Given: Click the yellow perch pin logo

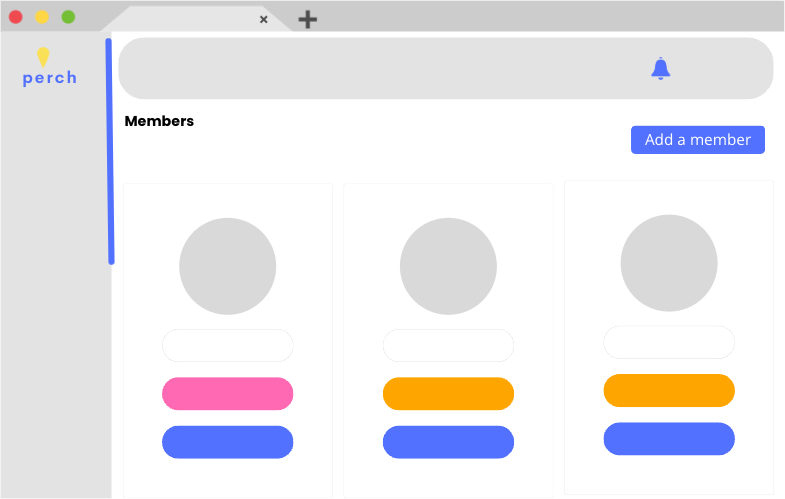Looking at the screenshot, I should coord(43,57).
